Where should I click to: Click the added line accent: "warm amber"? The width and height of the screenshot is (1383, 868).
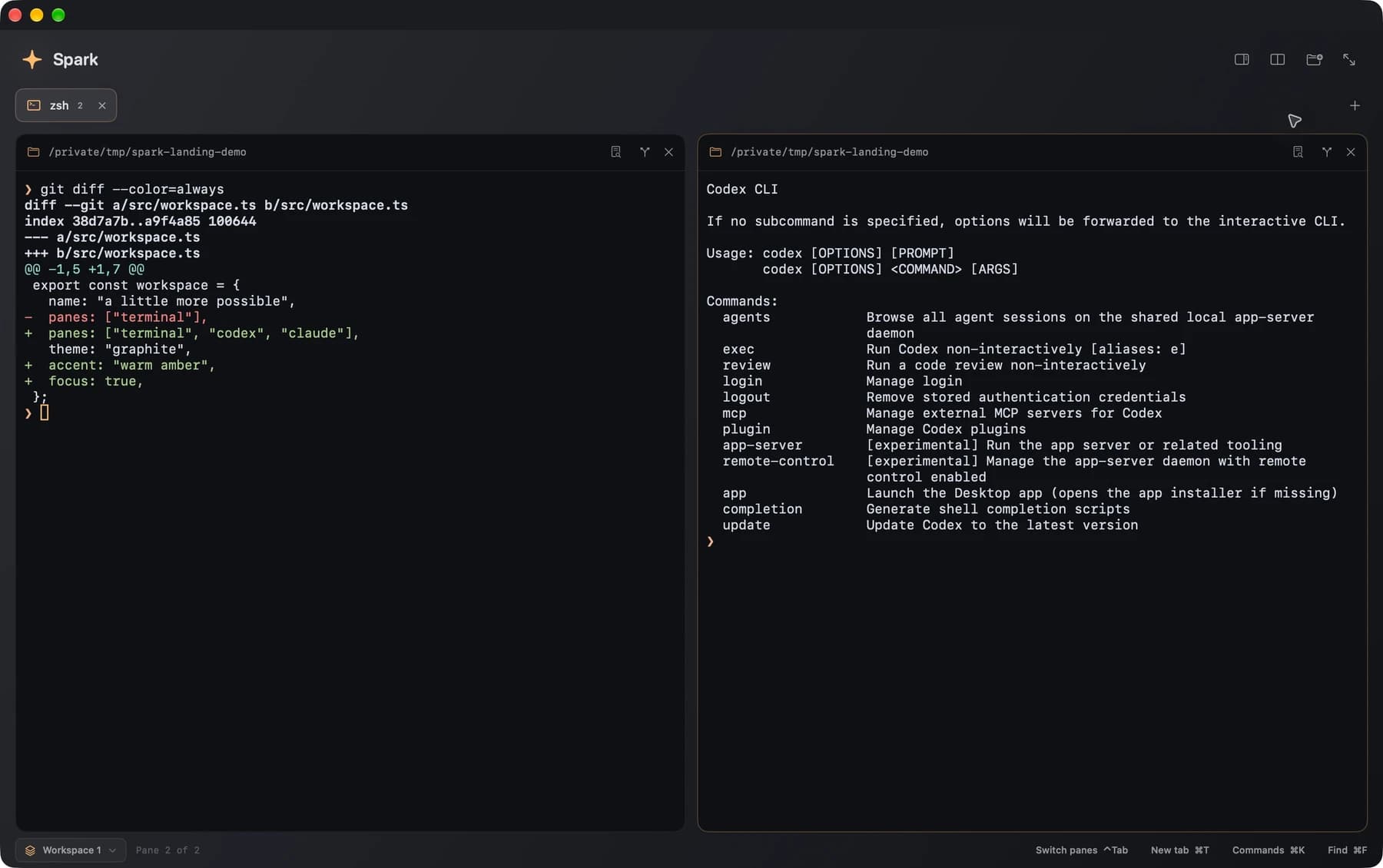coord(120,366)
